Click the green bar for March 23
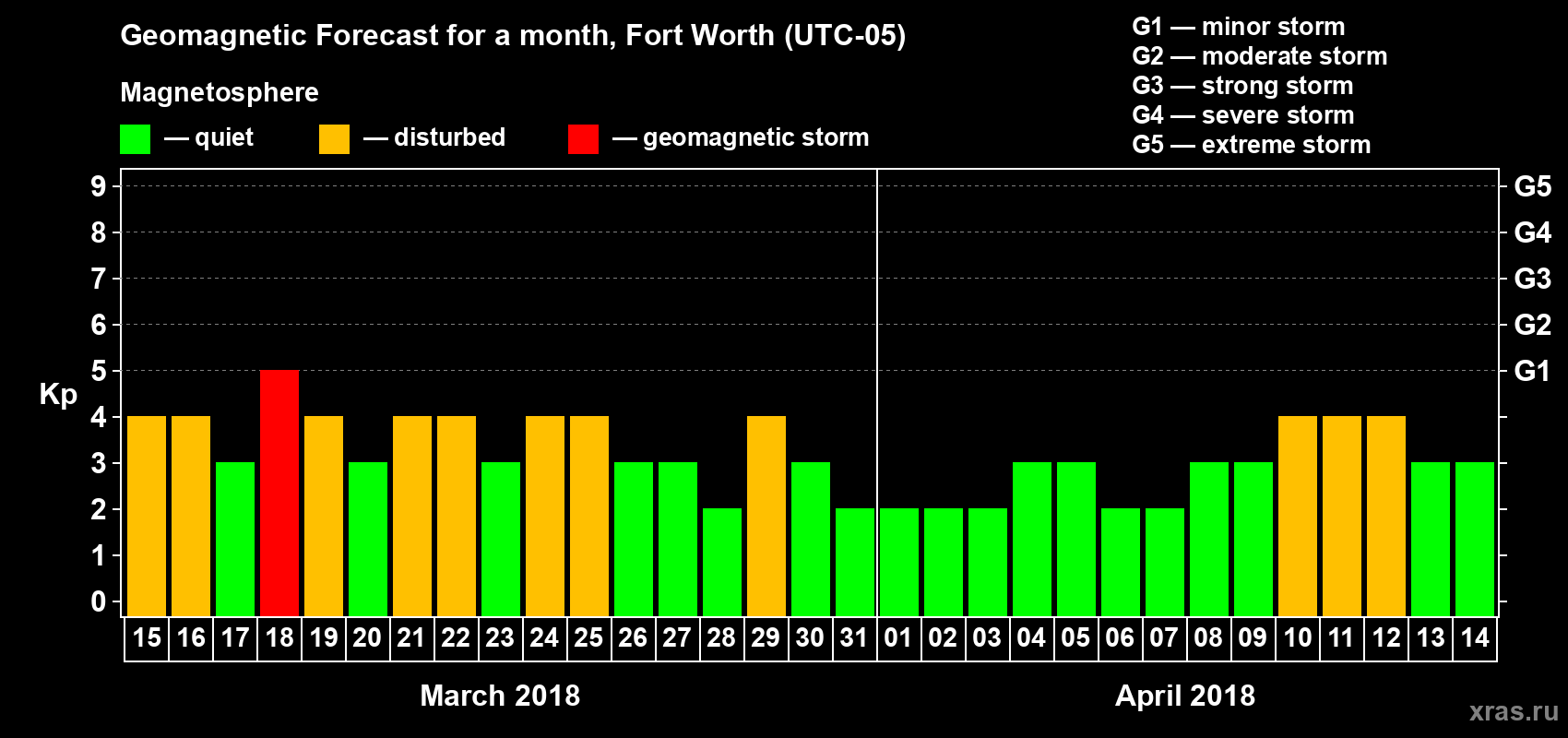The width and height of the screenshot is (1568, 738). (x=501, y=540)
